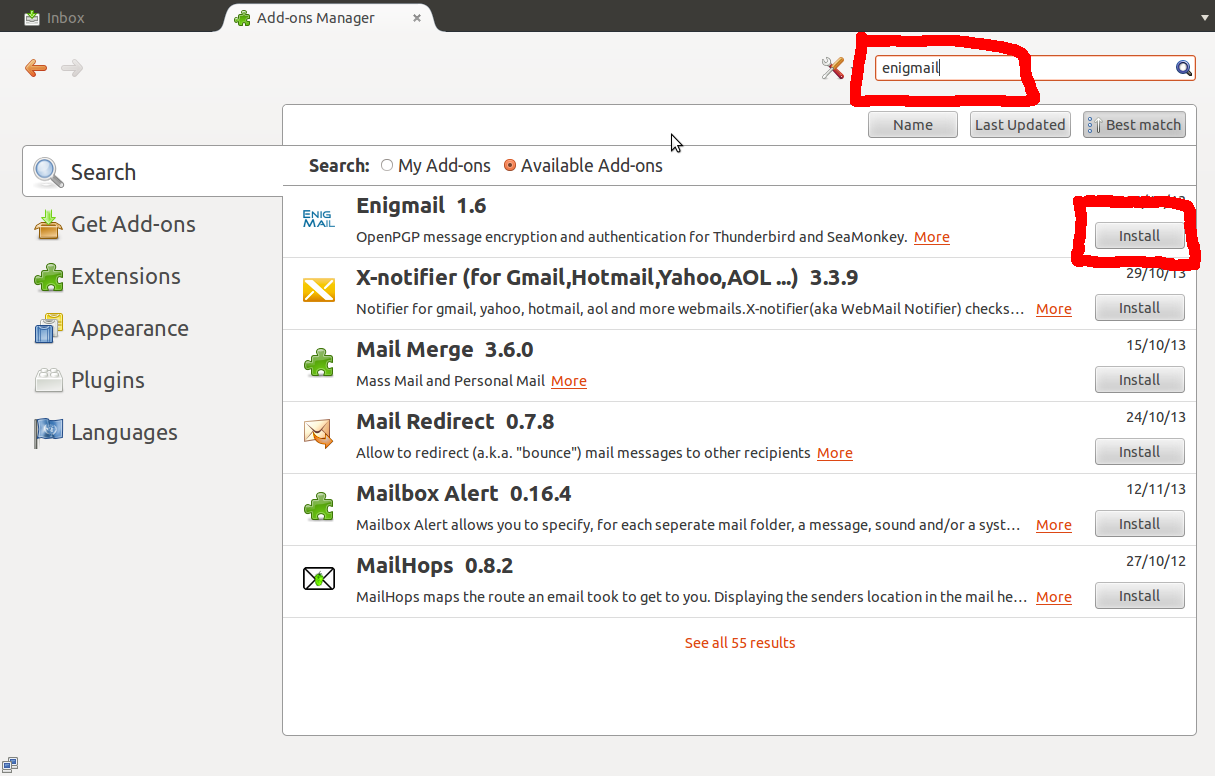Image resolution: width=1215 pixels, height=776 pixels.
Task: Click the Mail Merge date 15/10/13
Action: click(1155, 345)
